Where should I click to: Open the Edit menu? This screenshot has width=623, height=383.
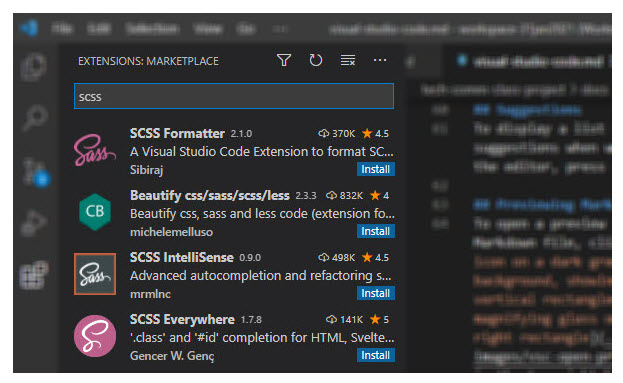[99, 29]
